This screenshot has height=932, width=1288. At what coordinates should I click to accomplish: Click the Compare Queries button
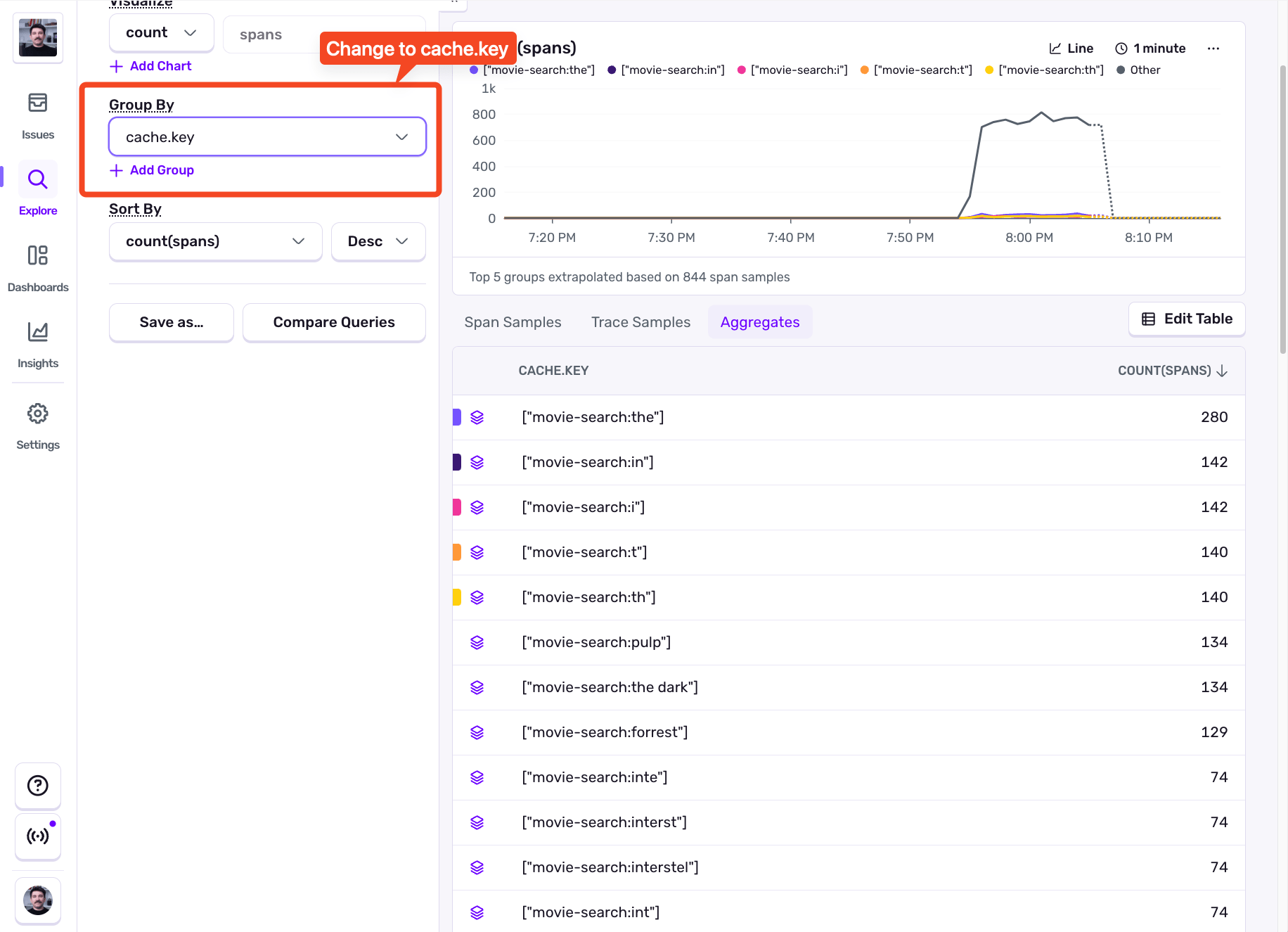[334, 322]
